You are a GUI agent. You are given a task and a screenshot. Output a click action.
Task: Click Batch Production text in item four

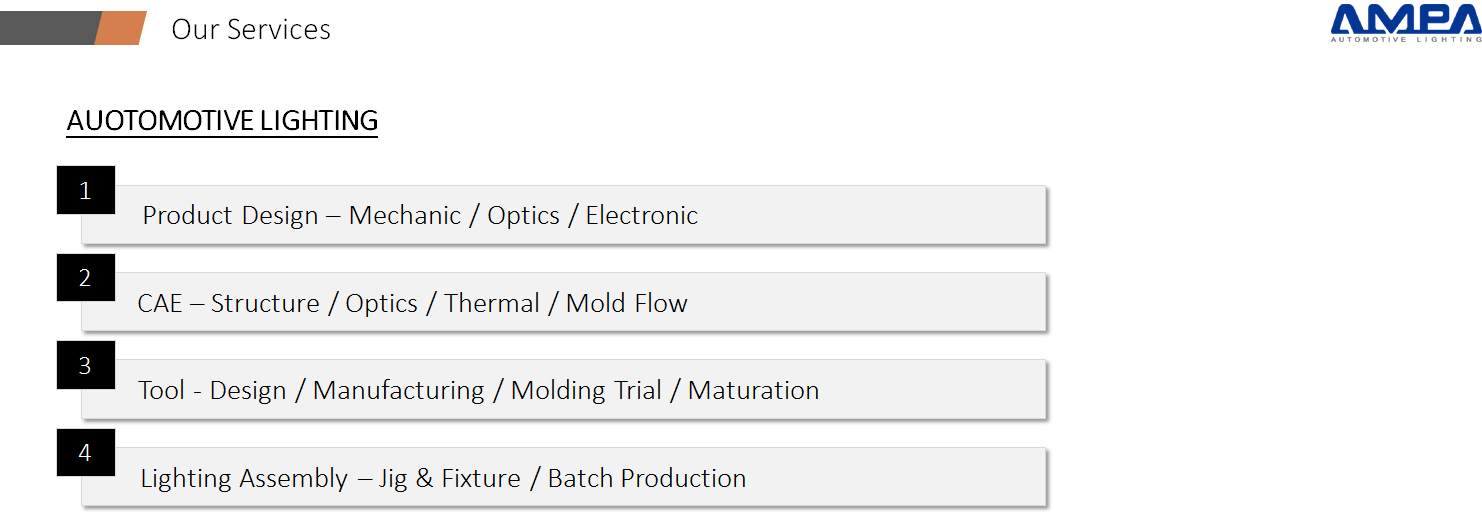[647, 478]
